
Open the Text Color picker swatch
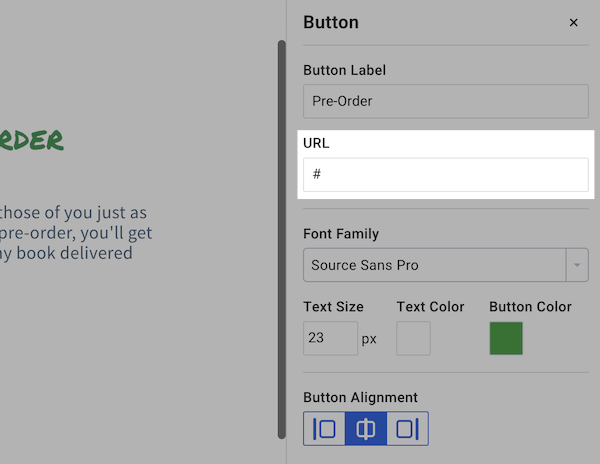[x=413, y=338]
